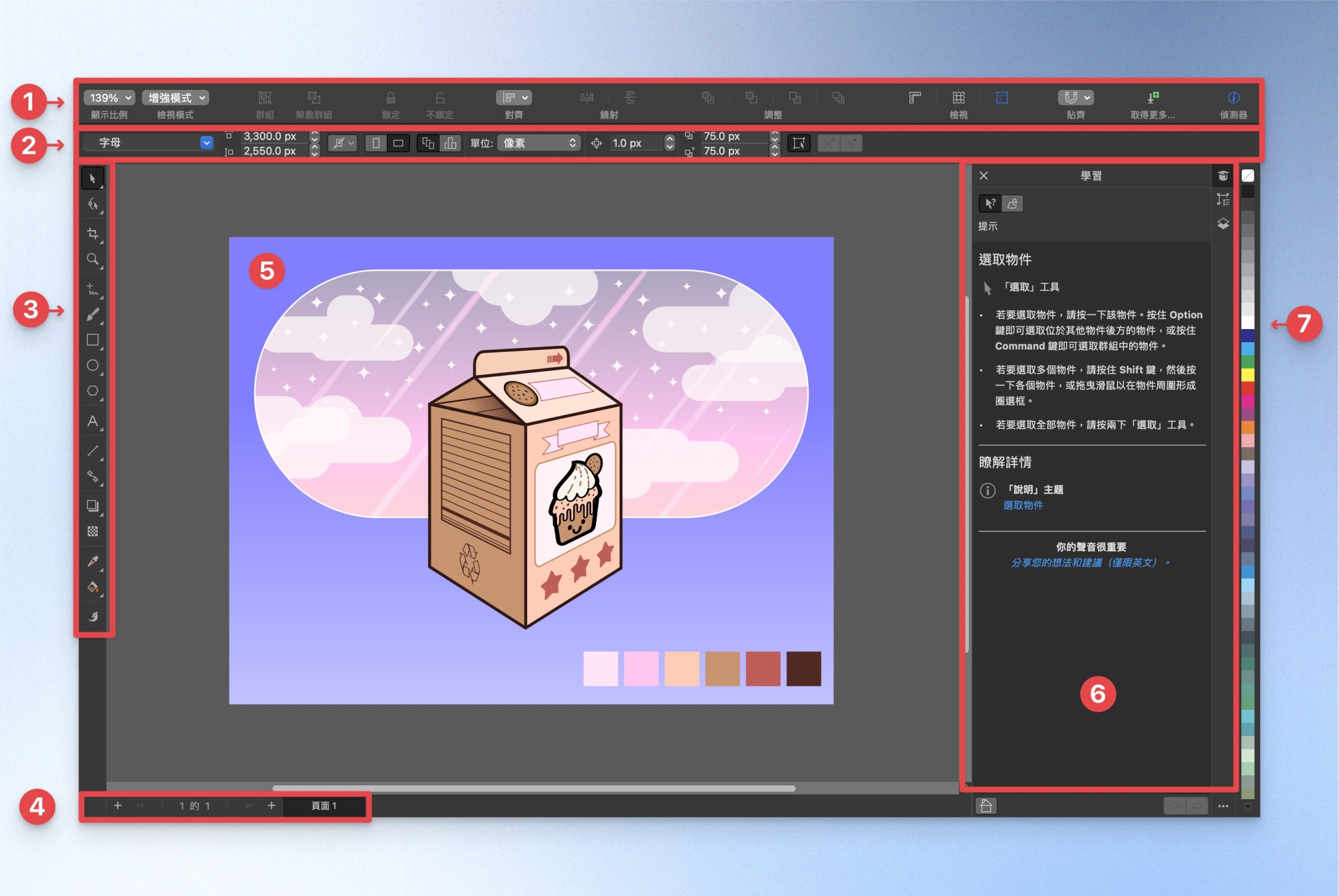Open the 對齊 (Align) dropdown
The height and width of the screenshot is (896, 1339).
pos(514,98)
